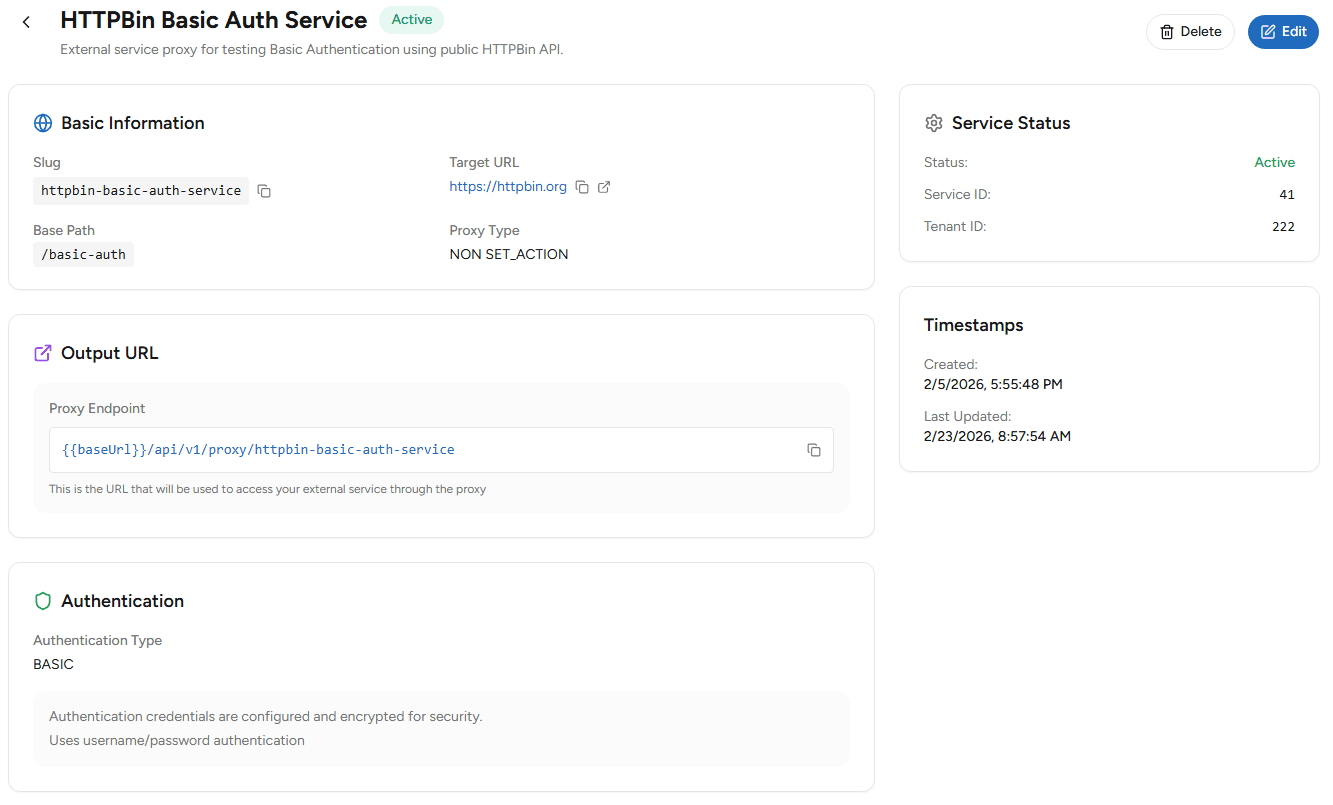The height and width of the screenshot is (805, 1333).
Task: Select the slug value httpbin-basic-auth-service
Action: pos(141,190)
